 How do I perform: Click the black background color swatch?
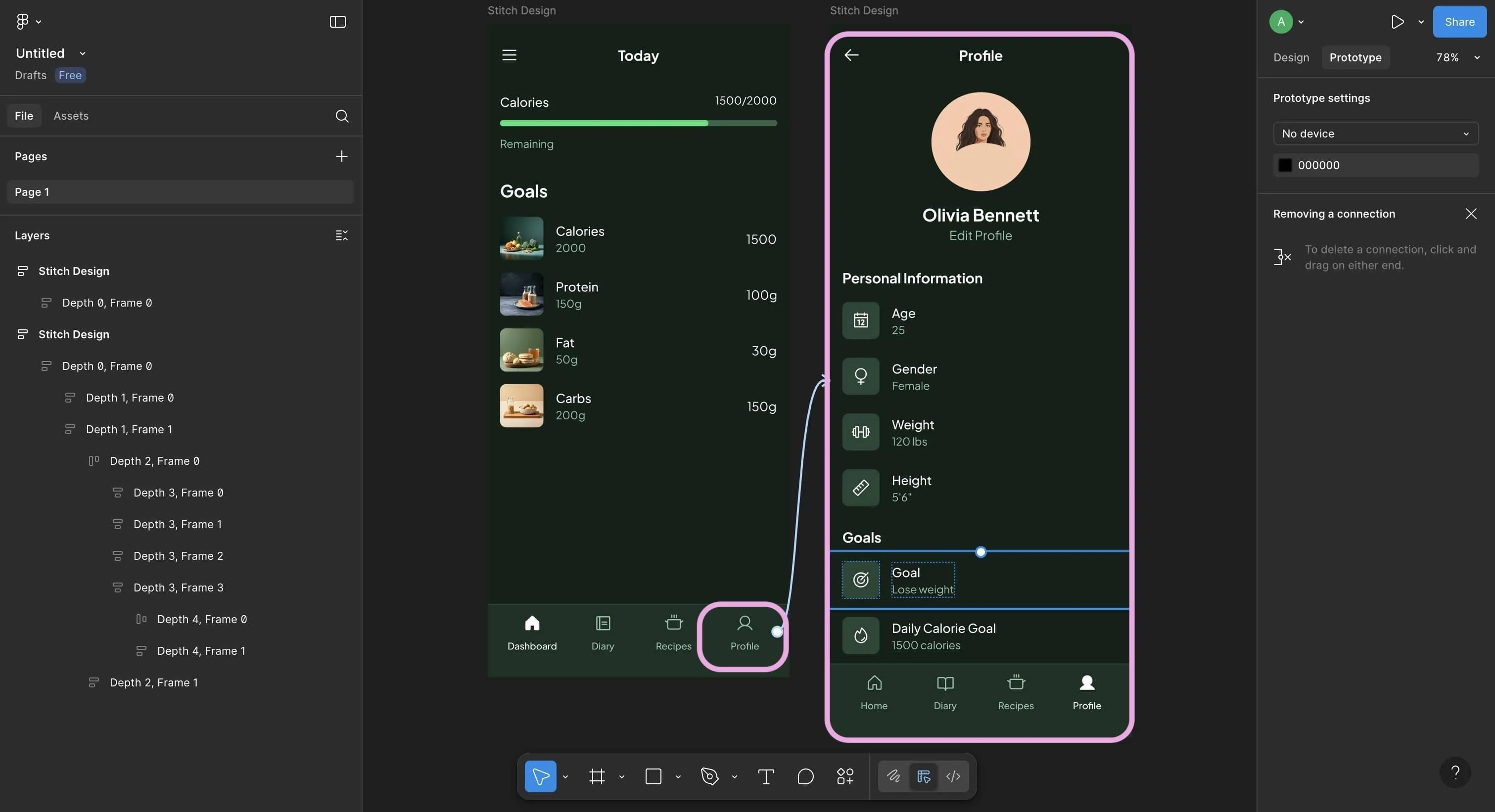1285,165
